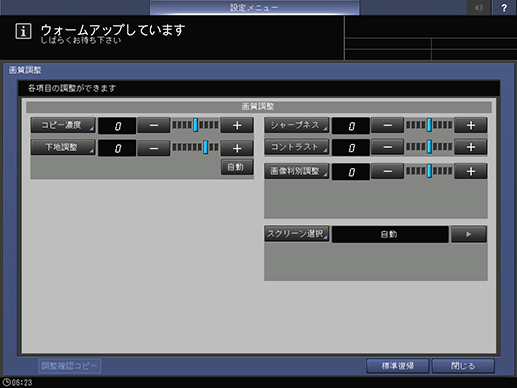Increase コピー濃度 with plus button
Screen dimensions: 517x388
coord(237,125)
